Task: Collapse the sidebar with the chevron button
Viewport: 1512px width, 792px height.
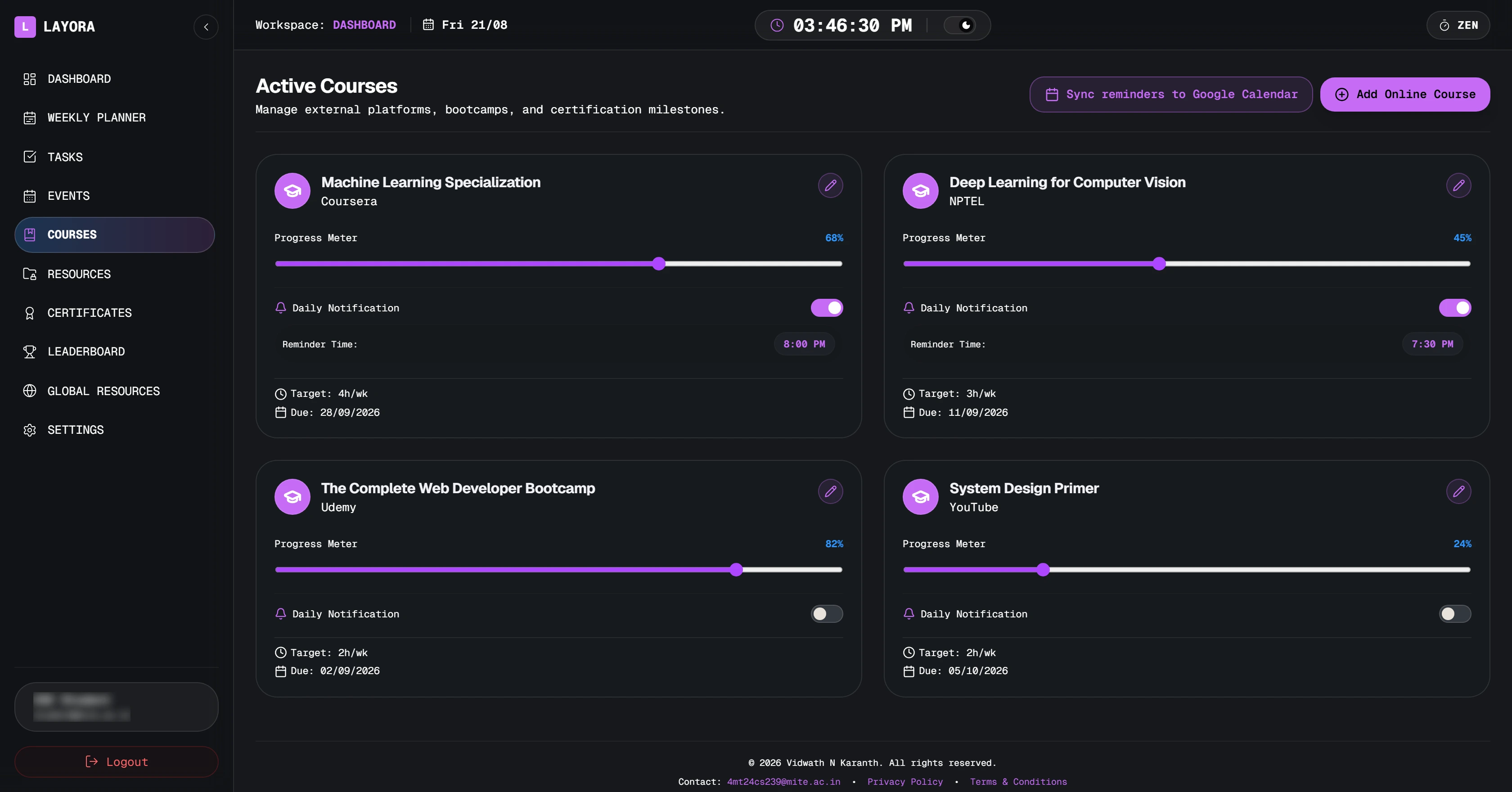Action: tap(206, 27)
